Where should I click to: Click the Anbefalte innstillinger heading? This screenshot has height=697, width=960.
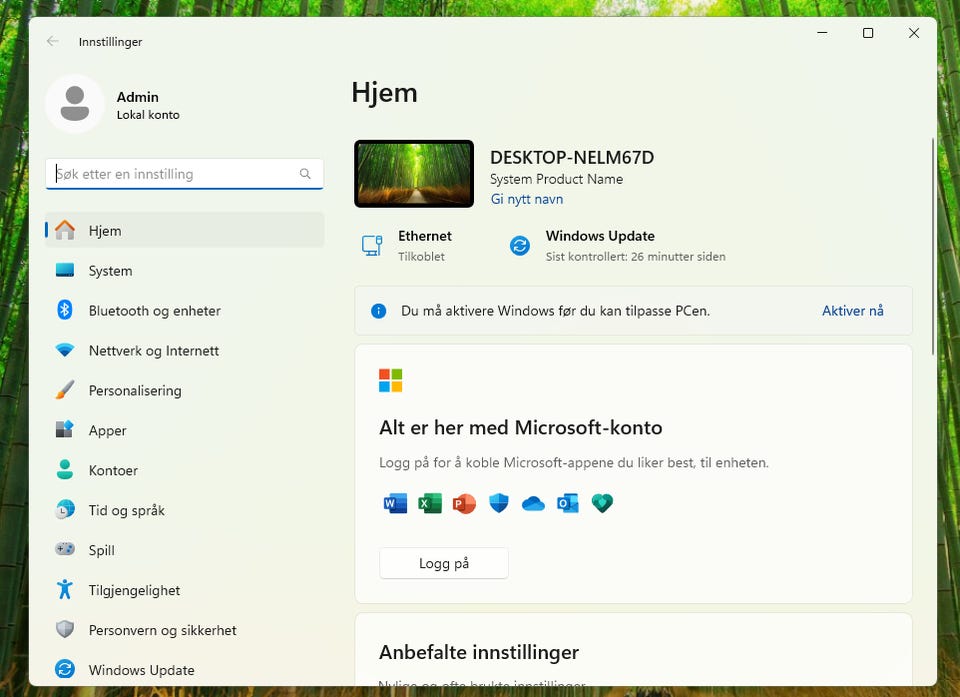tap(479, 652)
